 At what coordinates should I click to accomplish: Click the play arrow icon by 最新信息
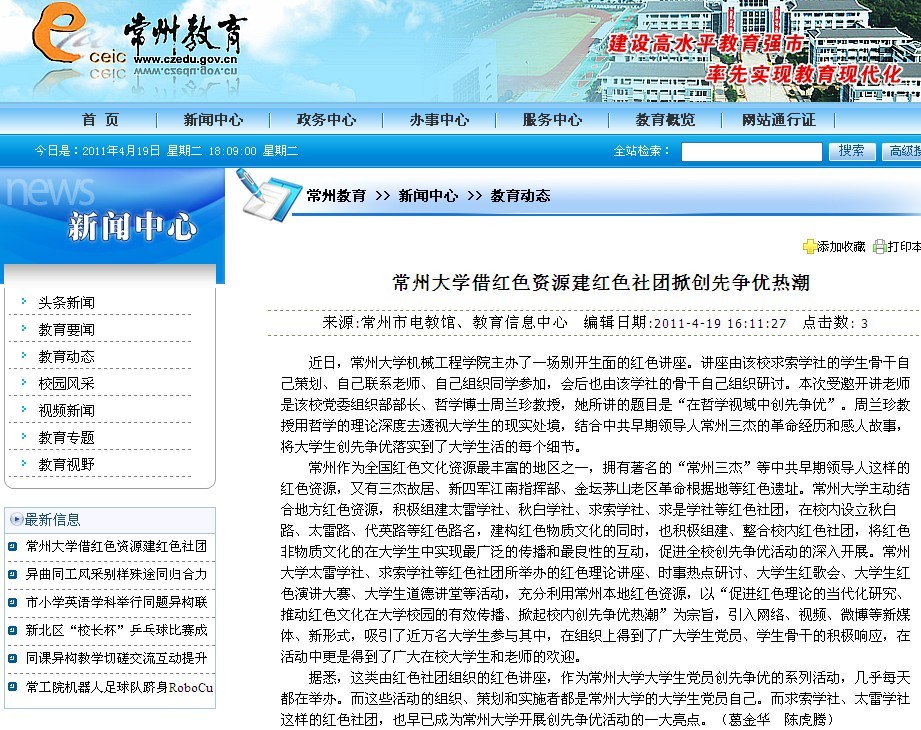point(16,519)
